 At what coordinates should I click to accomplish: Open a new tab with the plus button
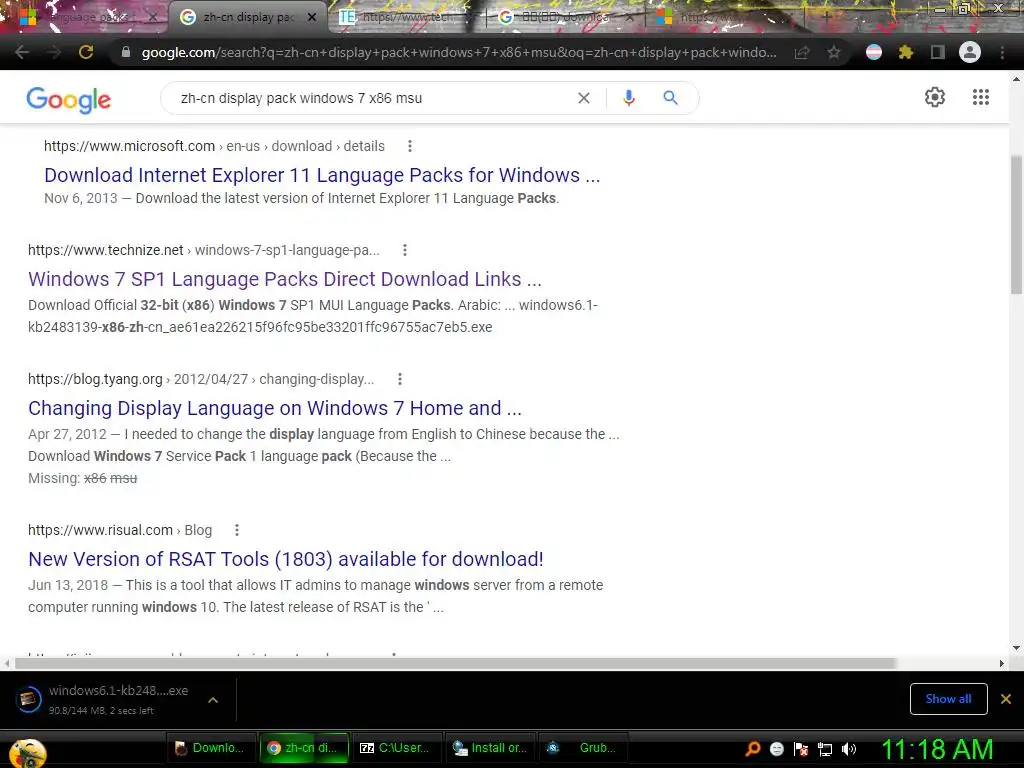tap(826, 17)
